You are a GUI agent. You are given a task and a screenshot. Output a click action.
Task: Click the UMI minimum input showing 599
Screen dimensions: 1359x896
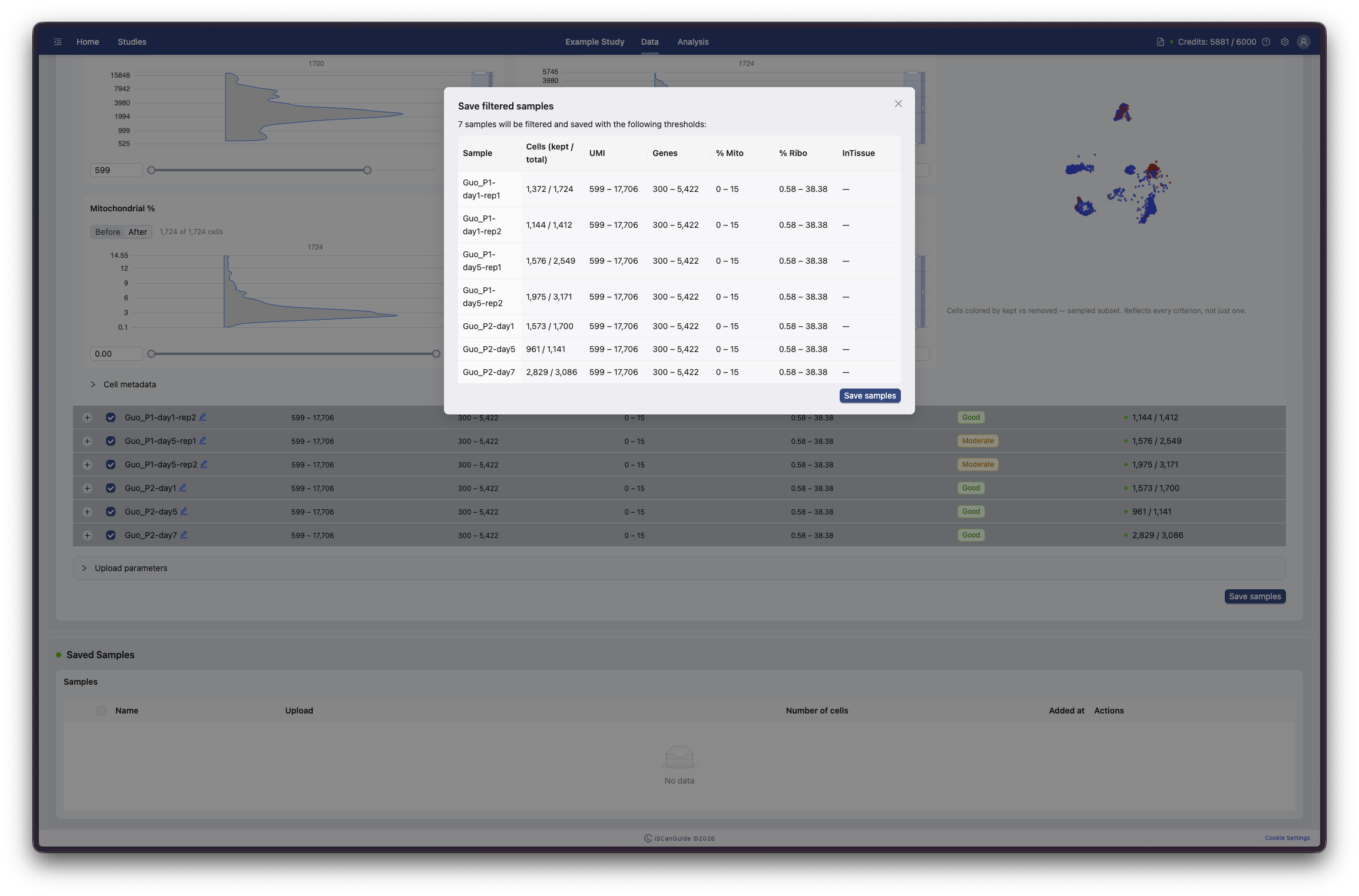[116, 170]
